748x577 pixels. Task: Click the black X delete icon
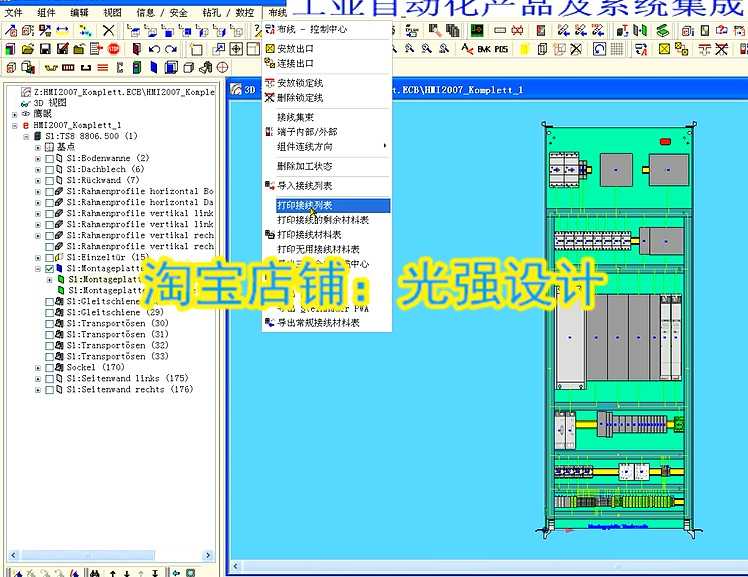(x=109, y=31)
